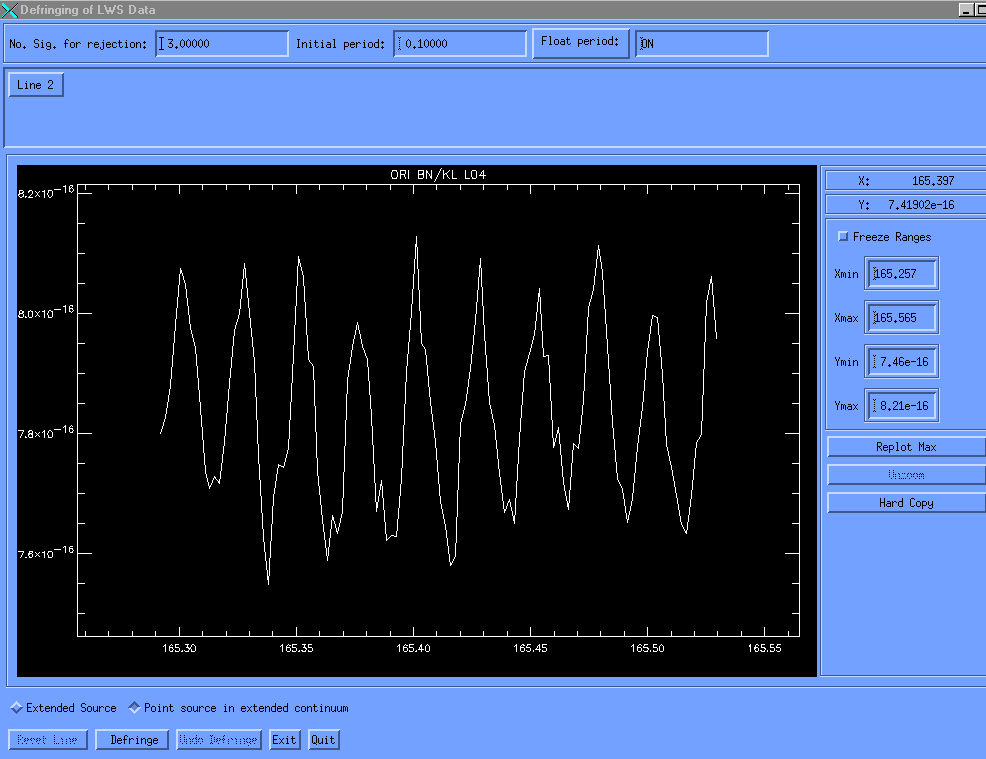Click the Line 2 button
The height and width of the screenshot is (759, 986).
(x=36, y=85)
